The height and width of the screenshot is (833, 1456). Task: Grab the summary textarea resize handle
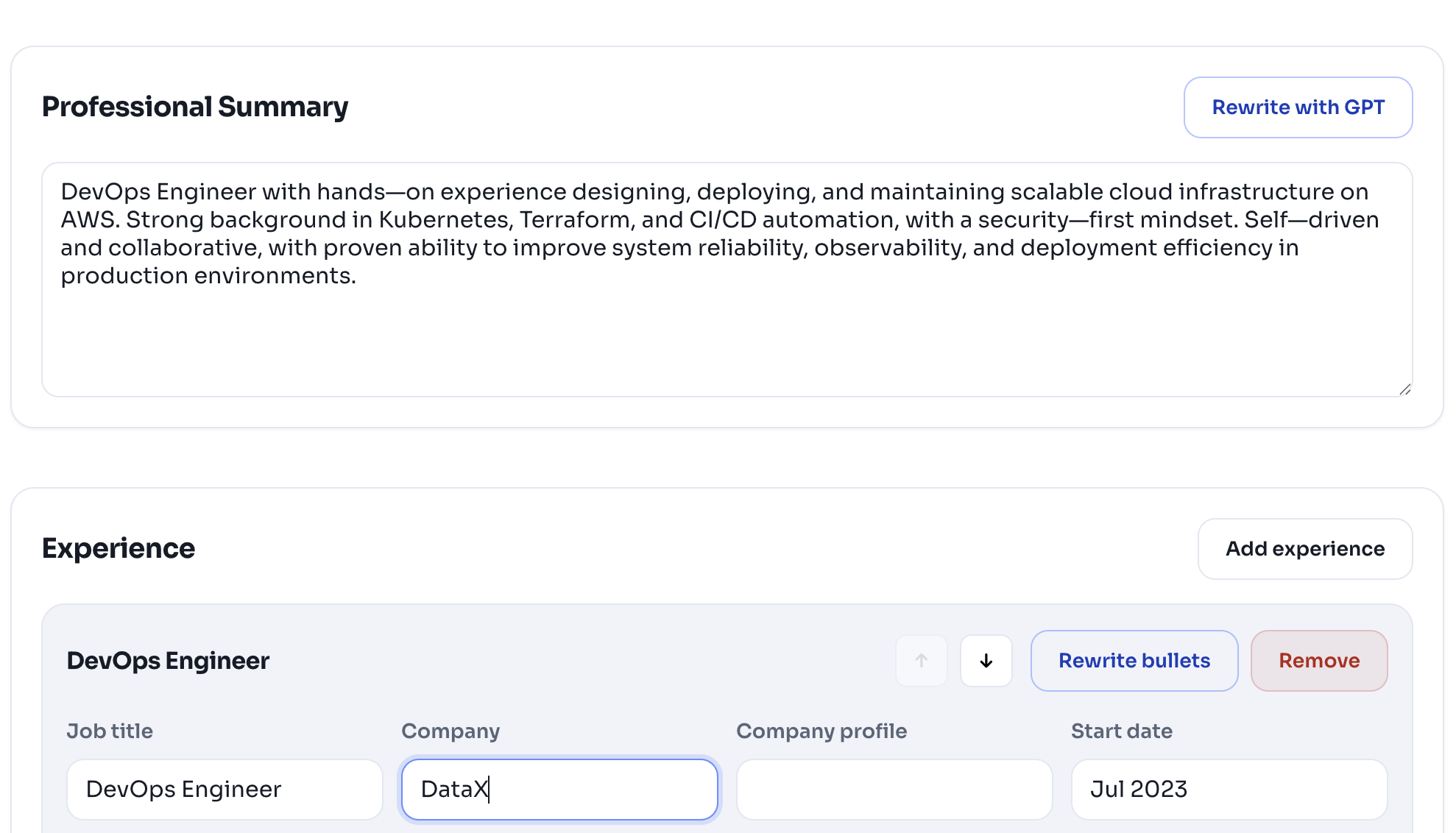1404,389
